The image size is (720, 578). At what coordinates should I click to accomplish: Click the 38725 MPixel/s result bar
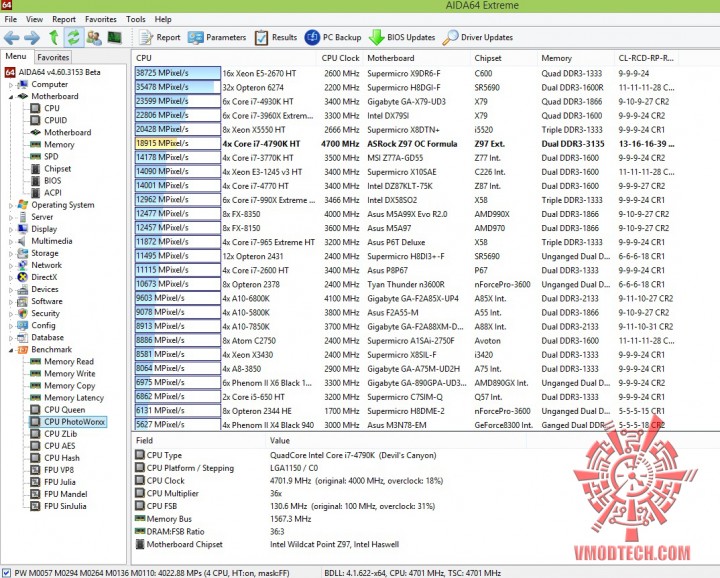pos(178,73)
